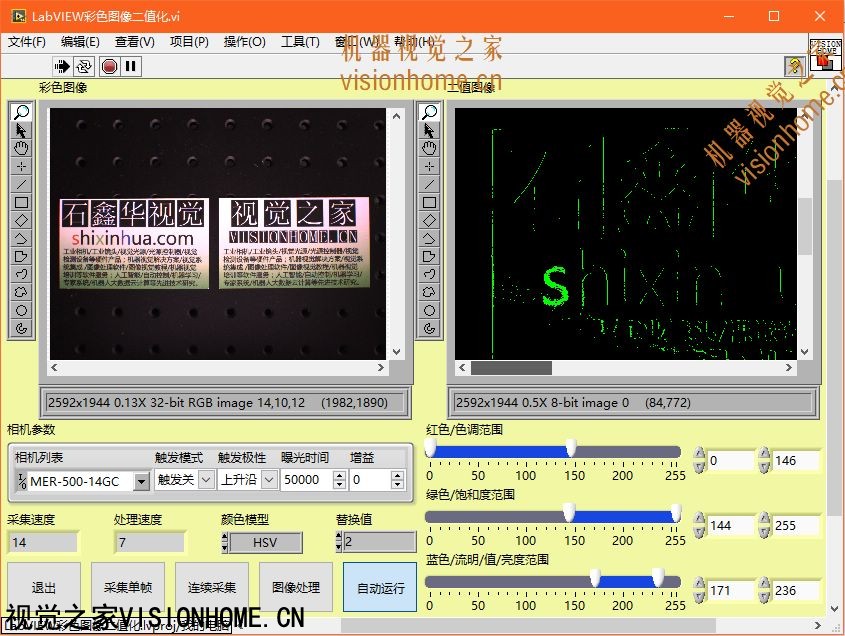This screenshot has width=845, height=636.
Task: Click color image horizontal scroll right arrow
Action: pos(381,368)
